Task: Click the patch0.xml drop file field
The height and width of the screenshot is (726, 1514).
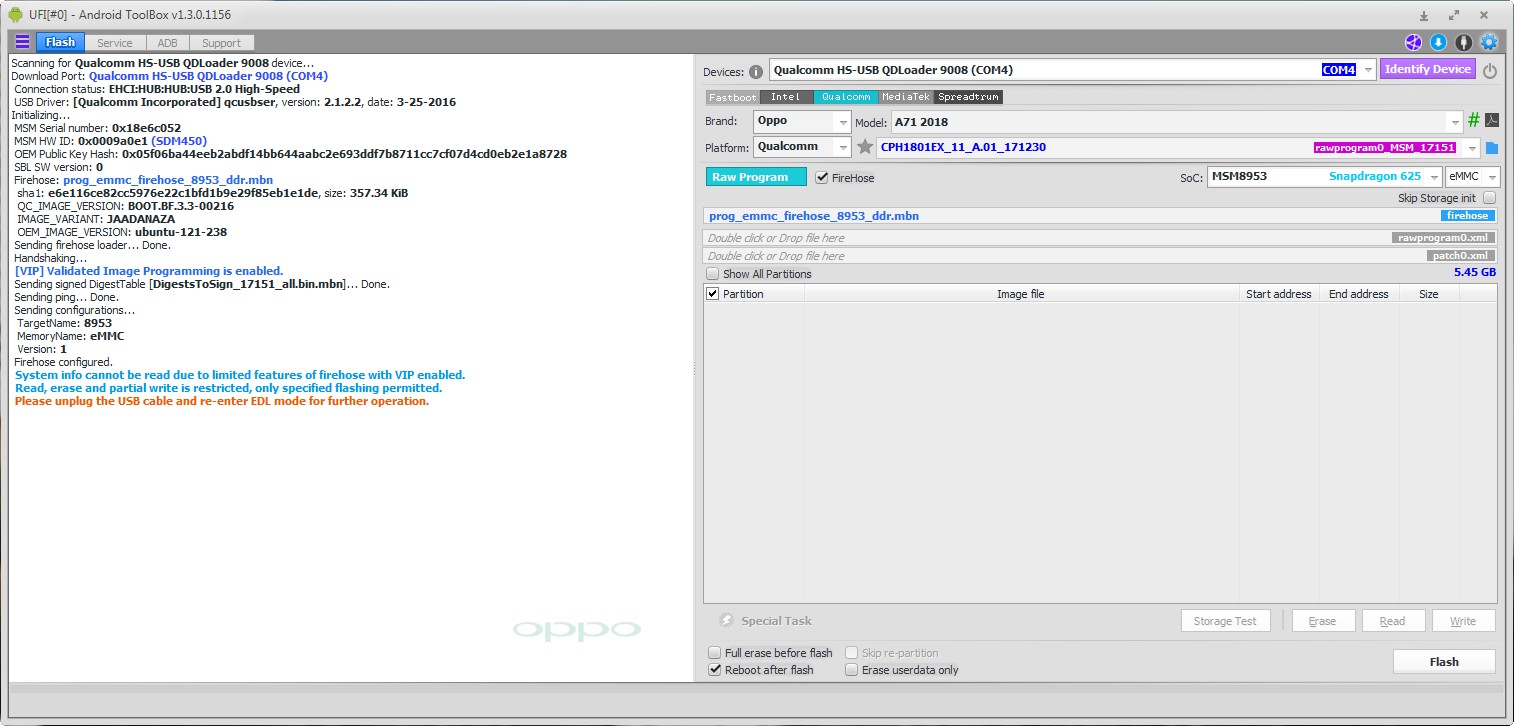Action: (x=1100, y=256)
